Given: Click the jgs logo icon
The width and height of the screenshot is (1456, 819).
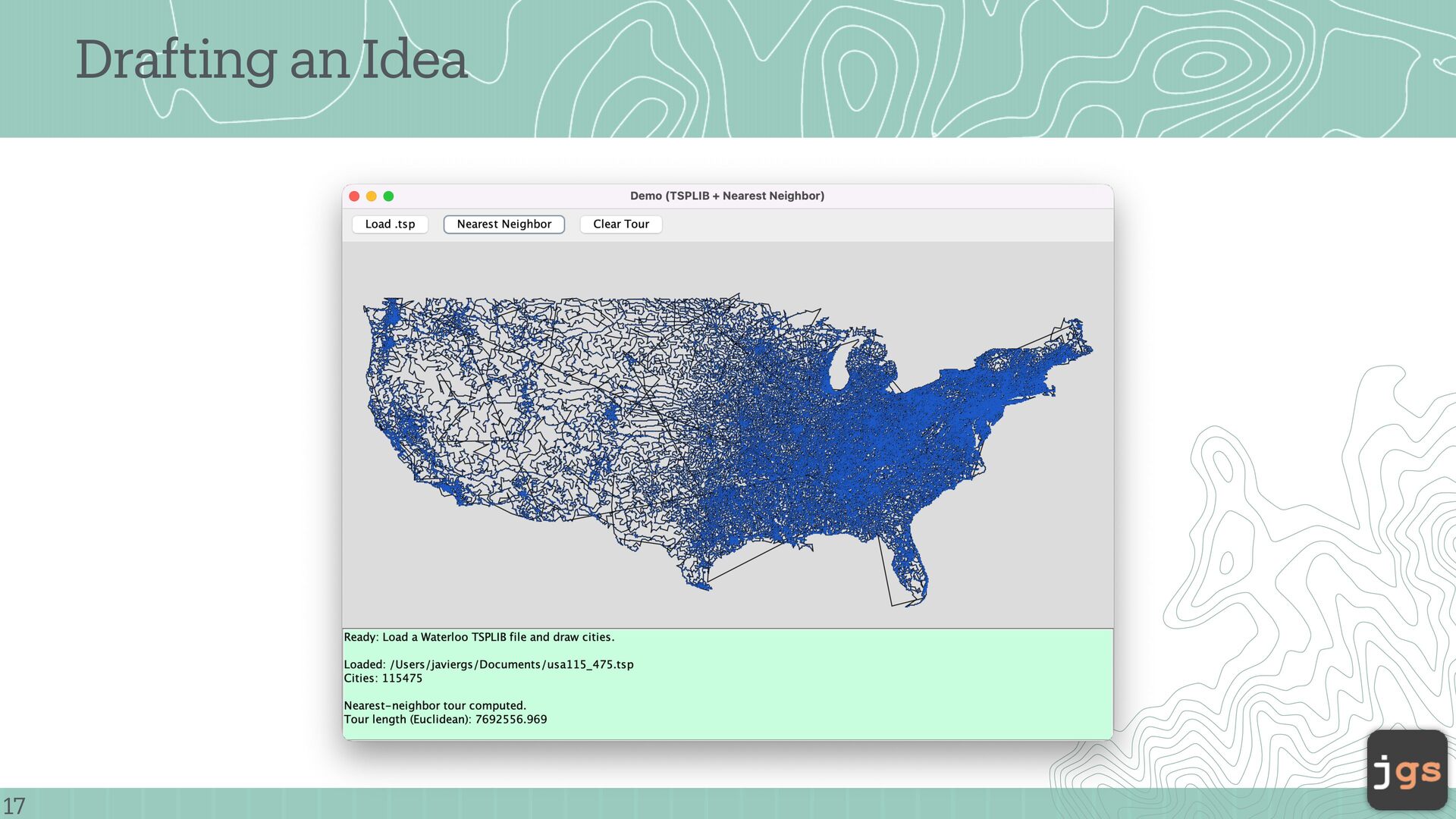Looking at the screenshot, I should 1407,770.
